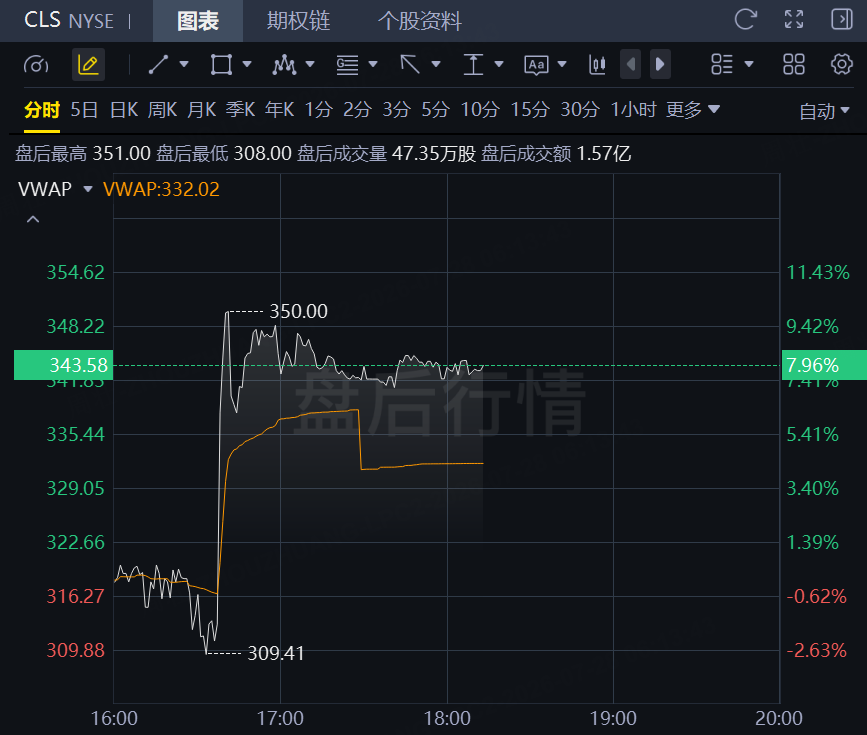Viewport: 867px width, 735px height.
Task: Open line tool dropdown arrow
Action: click(x=184, y=64)
